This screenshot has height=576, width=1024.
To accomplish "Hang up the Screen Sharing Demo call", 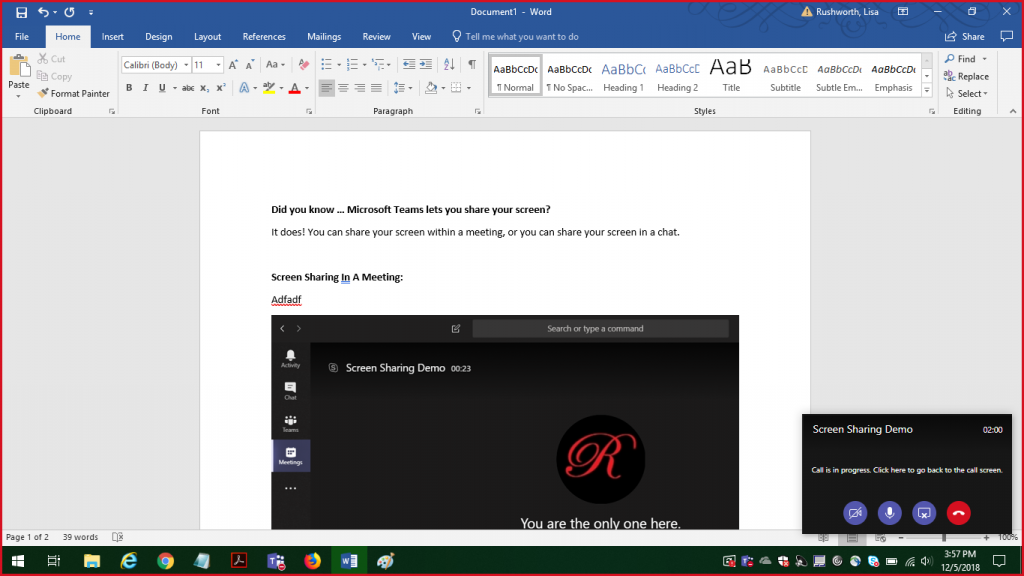I will coord(958,513).
